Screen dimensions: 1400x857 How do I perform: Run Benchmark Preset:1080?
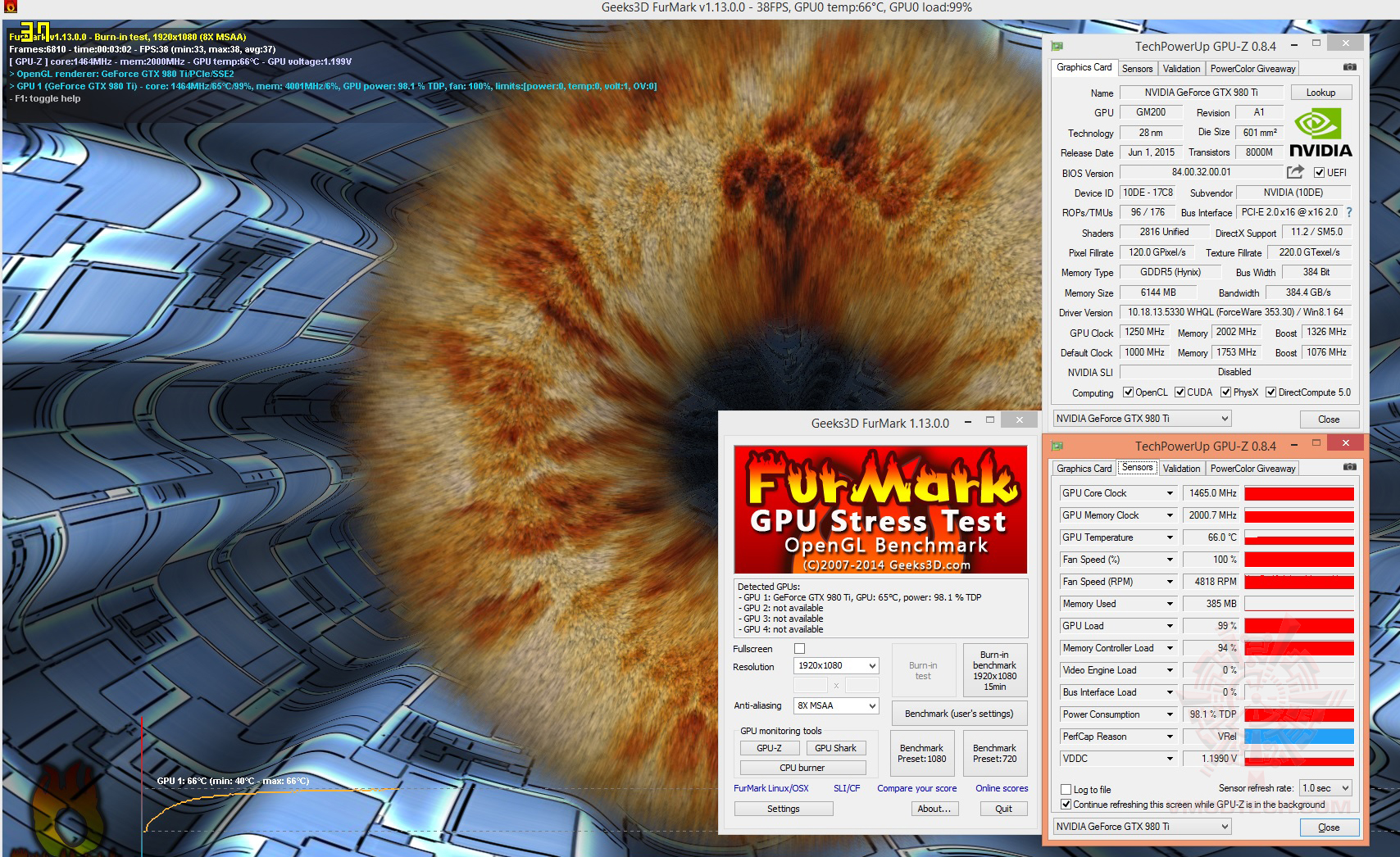[x=921, y=754]
